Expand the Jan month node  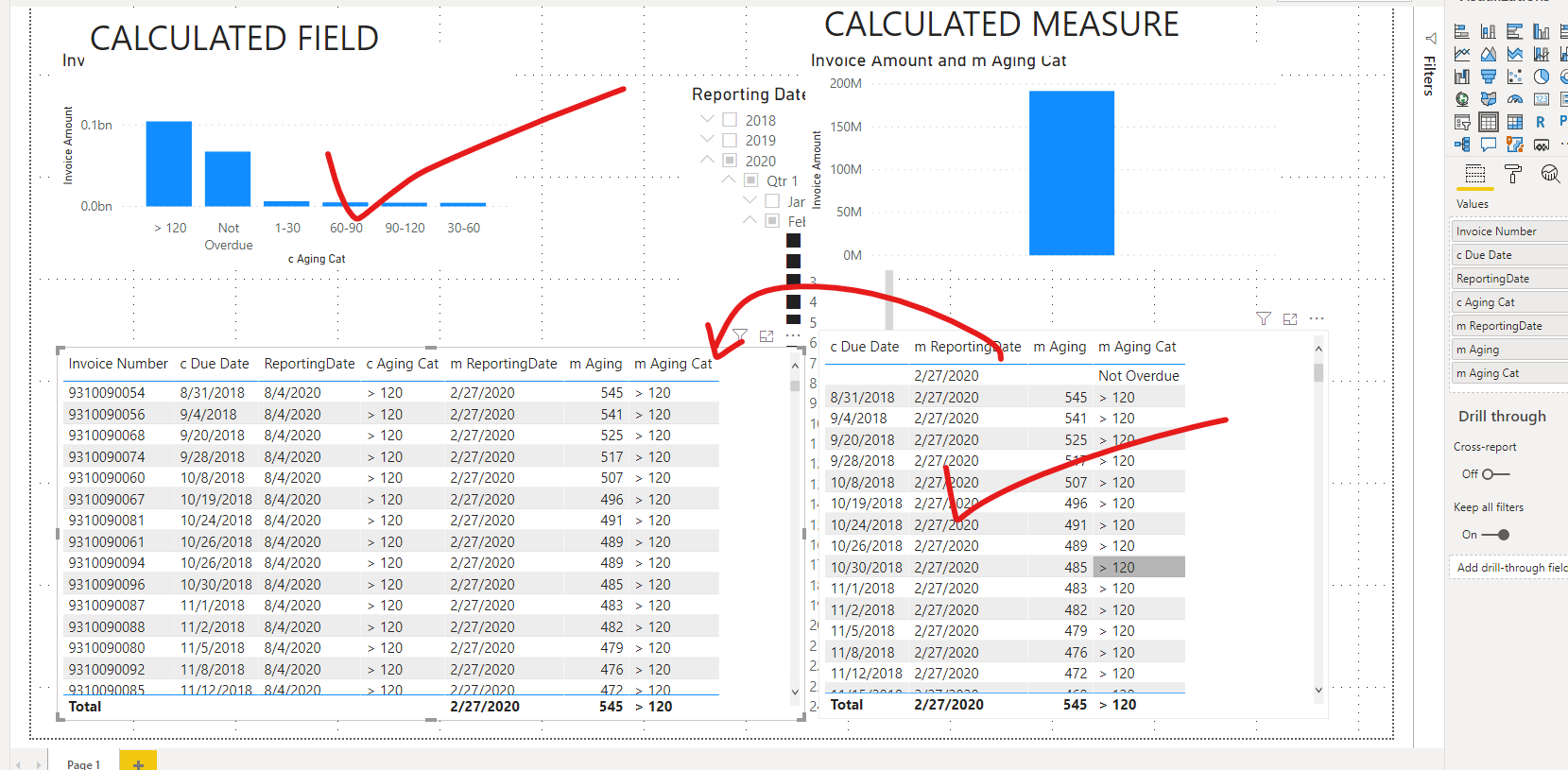click(x=750, y=200)
